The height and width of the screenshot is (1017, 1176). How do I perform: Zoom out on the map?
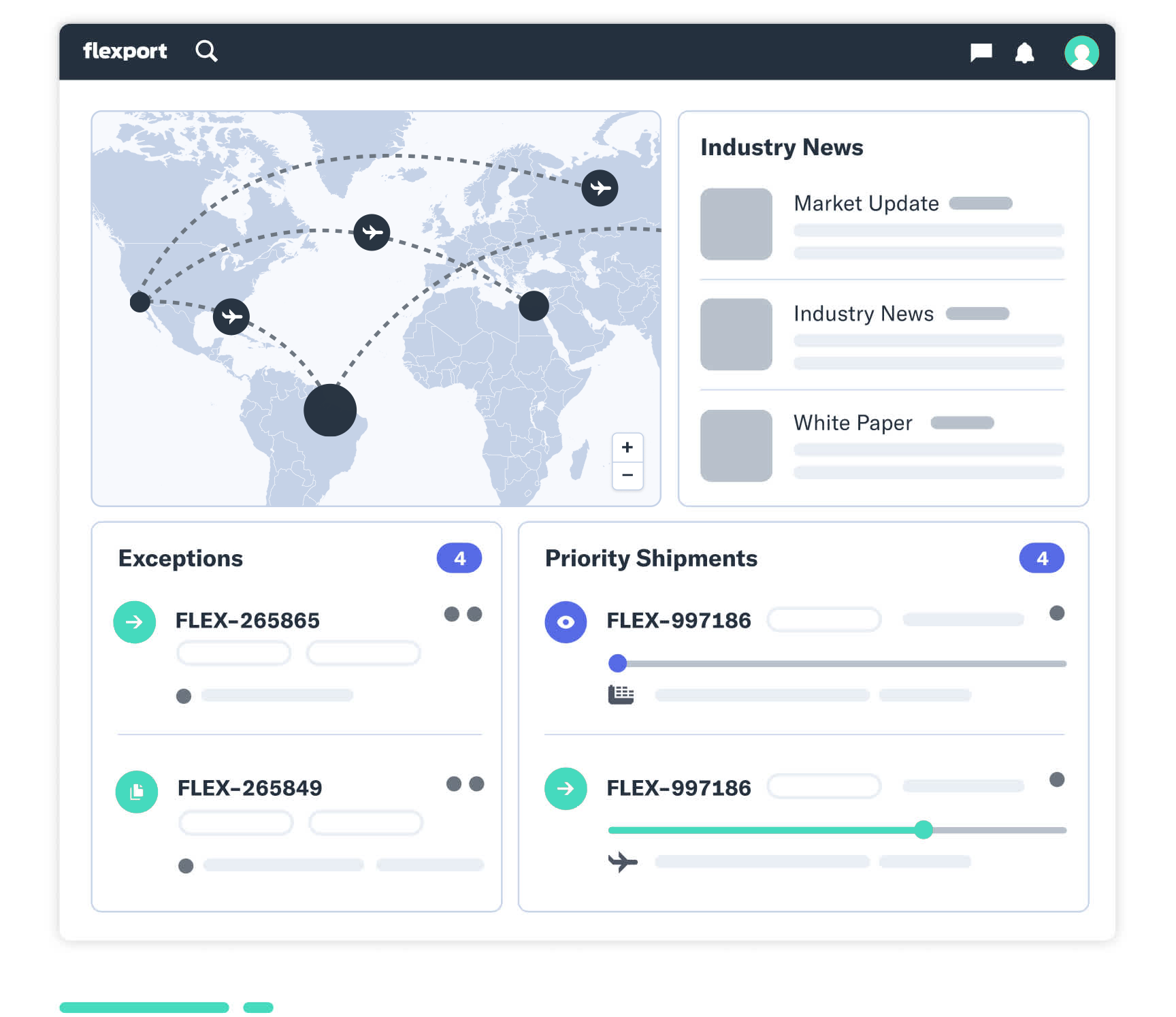pyautogui.click(x=627, y=475)
